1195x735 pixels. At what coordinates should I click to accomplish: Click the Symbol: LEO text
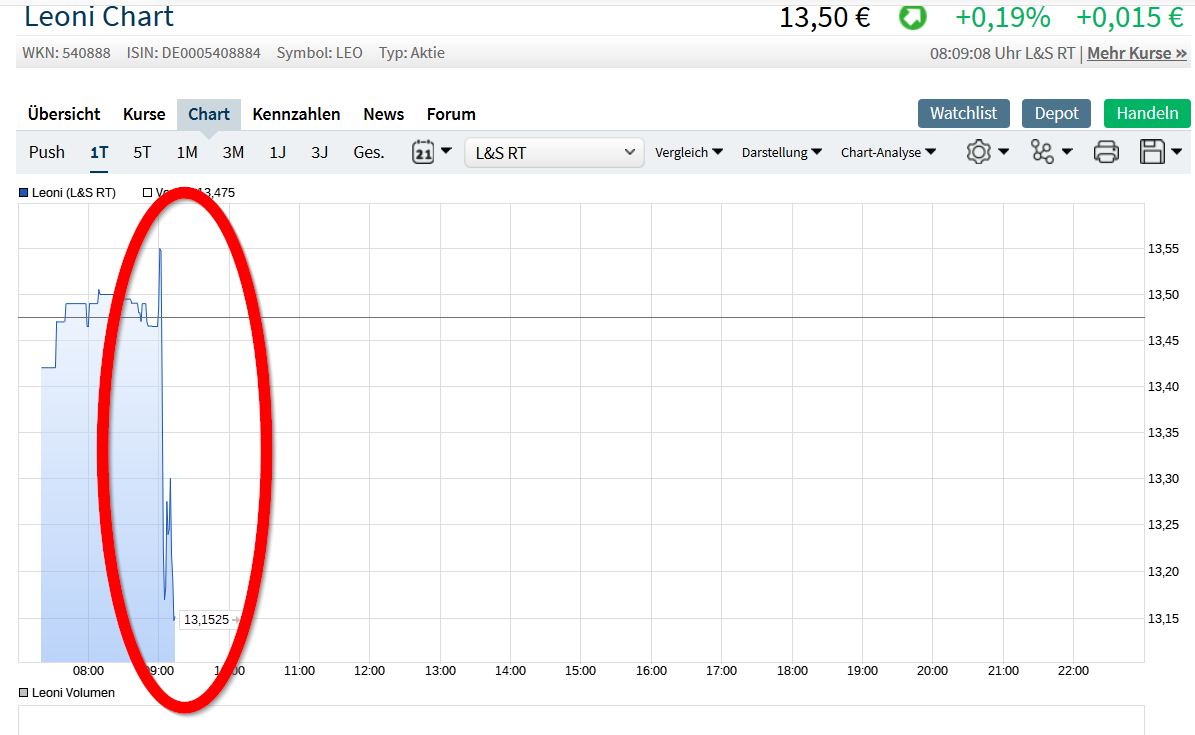(x=319, y=53)
